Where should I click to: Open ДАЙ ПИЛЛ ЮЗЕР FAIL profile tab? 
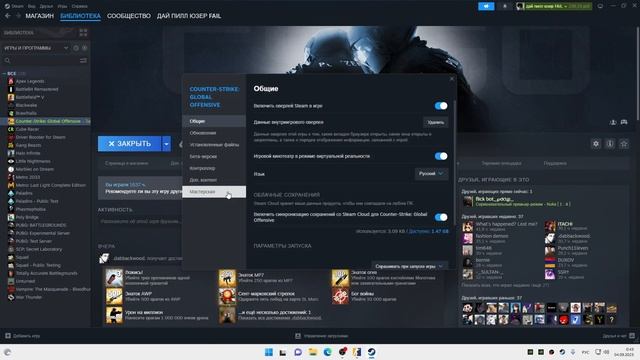[189, 16]
